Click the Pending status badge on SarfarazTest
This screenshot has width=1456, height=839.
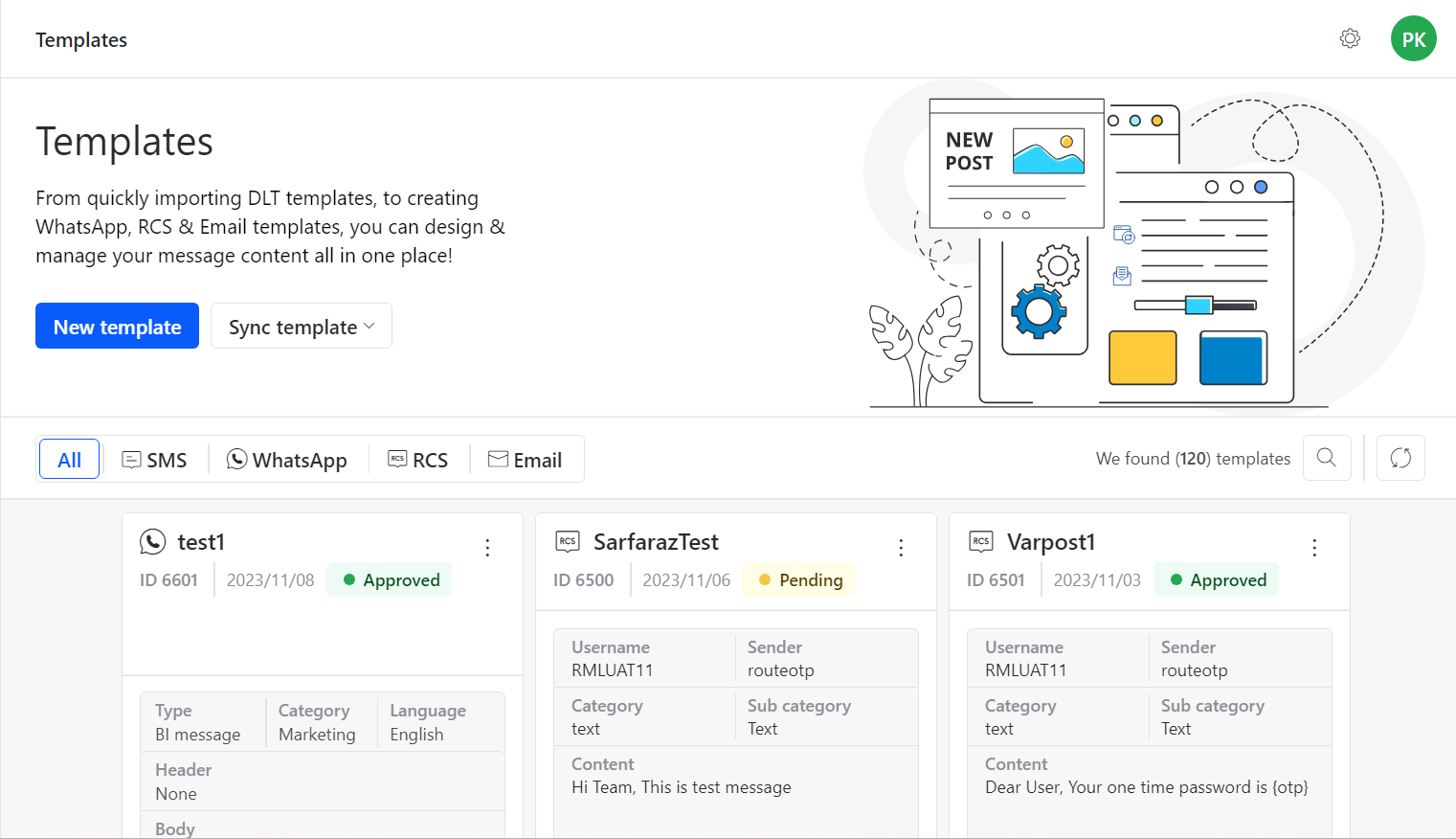click(799, 579)
